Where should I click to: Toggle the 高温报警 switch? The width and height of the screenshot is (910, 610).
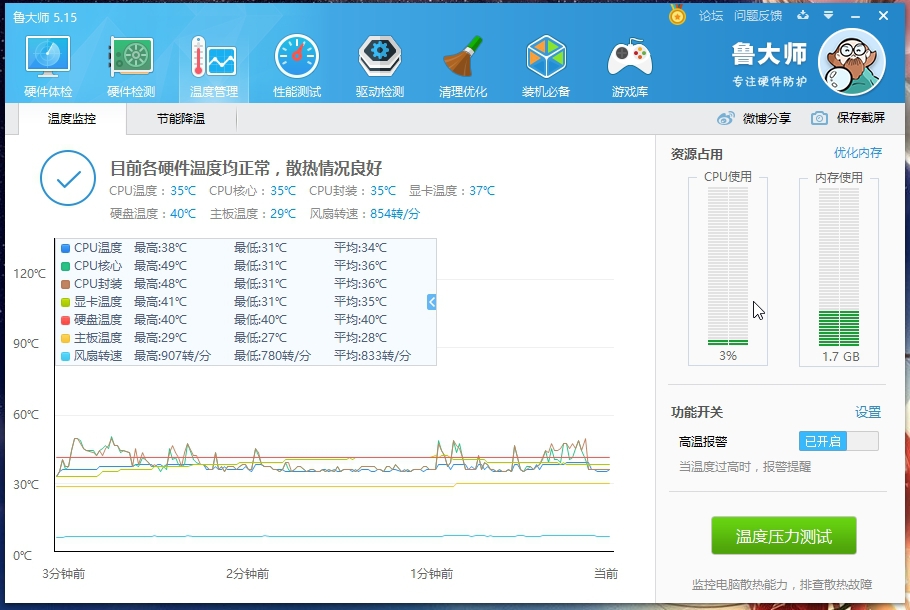(839, 442)
